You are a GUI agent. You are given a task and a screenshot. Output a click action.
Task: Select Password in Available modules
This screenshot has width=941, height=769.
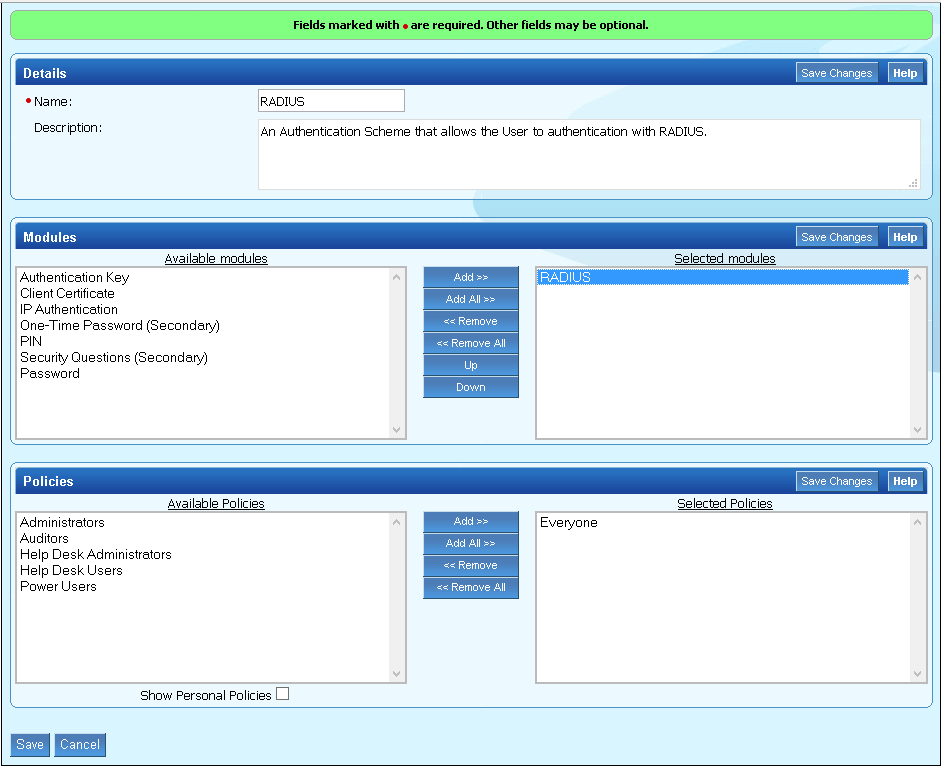coord(50,373)
